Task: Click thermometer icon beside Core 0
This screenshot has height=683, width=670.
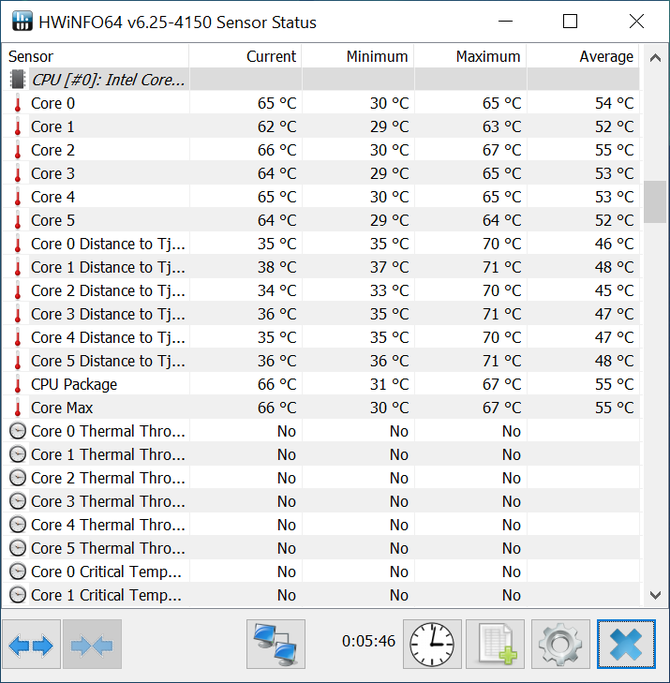Action: tap(18, 103)
